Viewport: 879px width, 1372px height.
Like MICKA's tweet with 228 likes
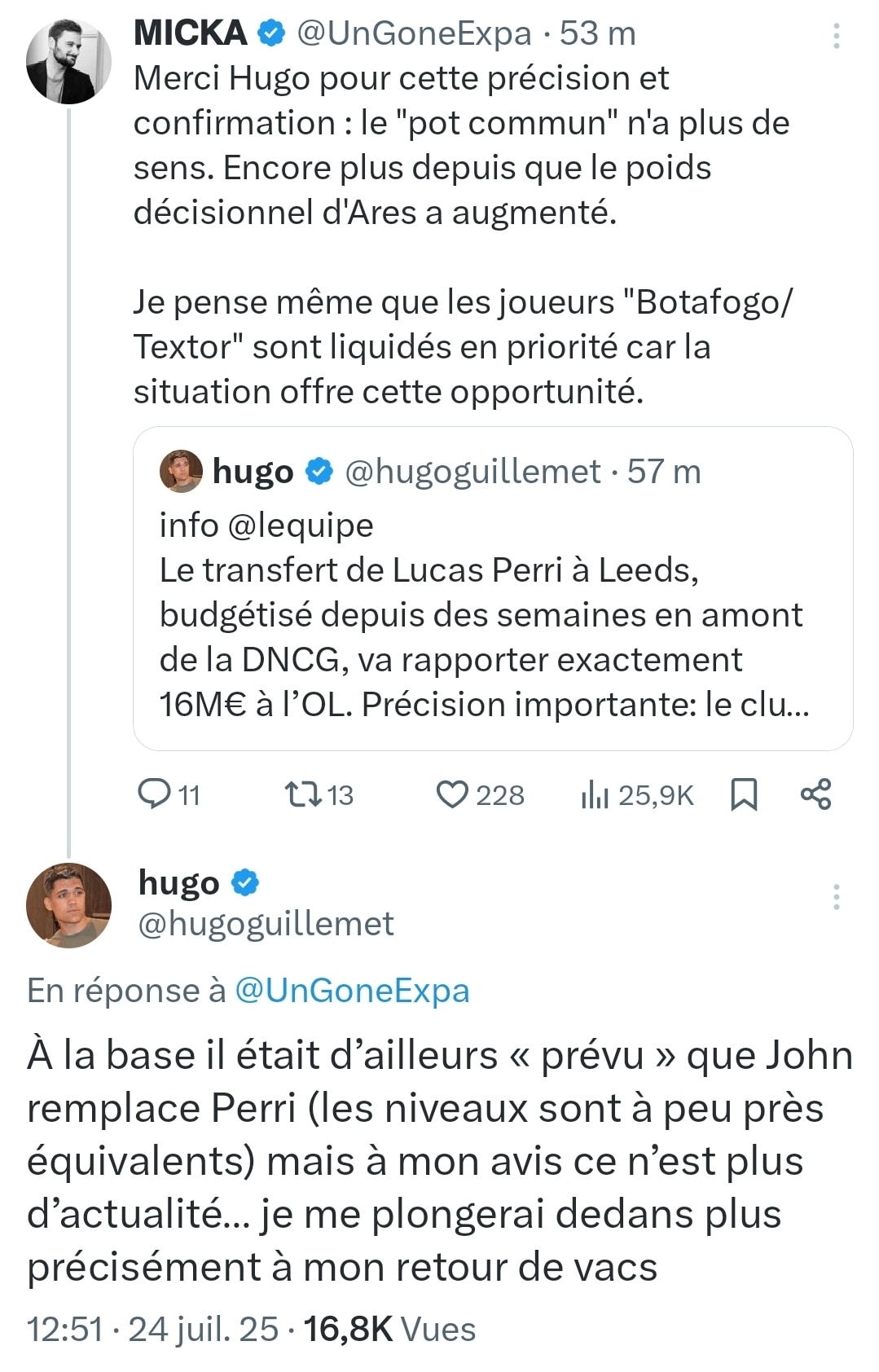(480, 794)
